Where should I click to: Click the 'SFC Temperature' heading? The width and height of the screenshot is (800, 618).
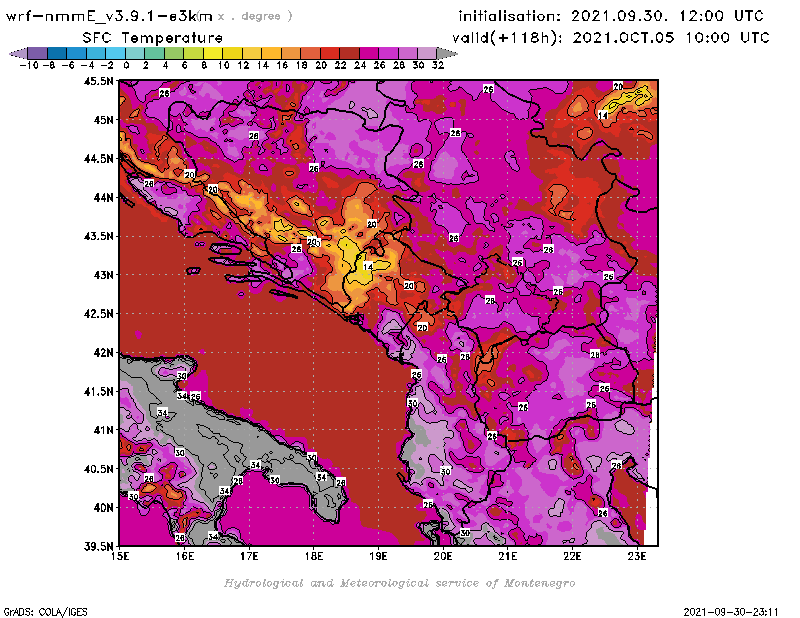pos(153,38)
